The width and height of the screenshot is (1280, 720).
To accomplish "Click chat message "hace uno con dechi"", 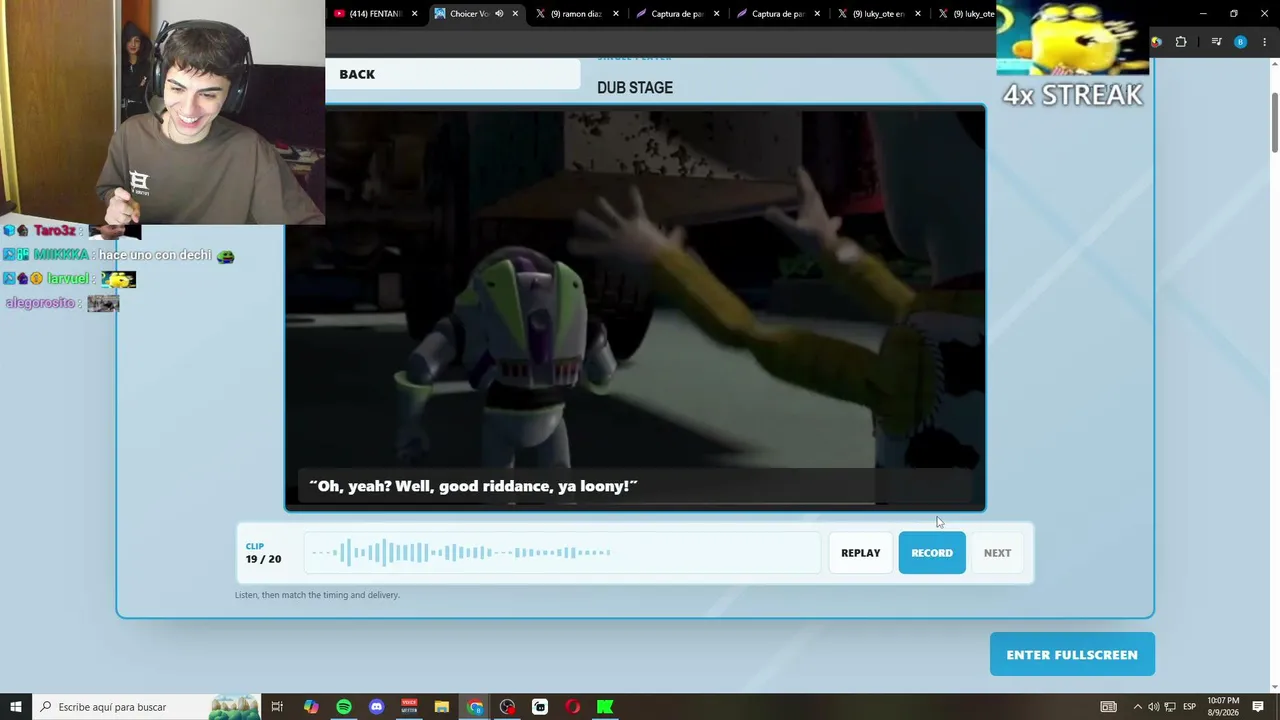I will tap(155, 255).
